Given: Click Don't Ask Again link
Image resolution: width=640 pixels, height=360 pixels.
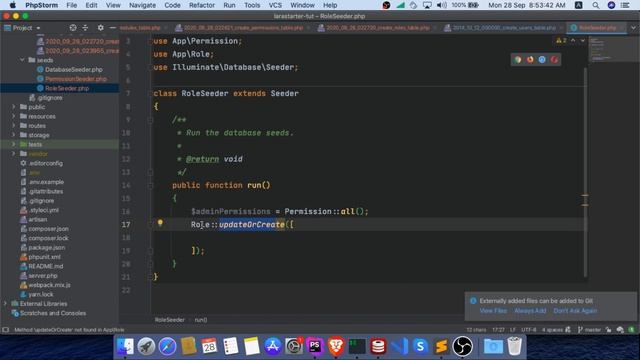Looking at the screenshot, I should (575, 311).
